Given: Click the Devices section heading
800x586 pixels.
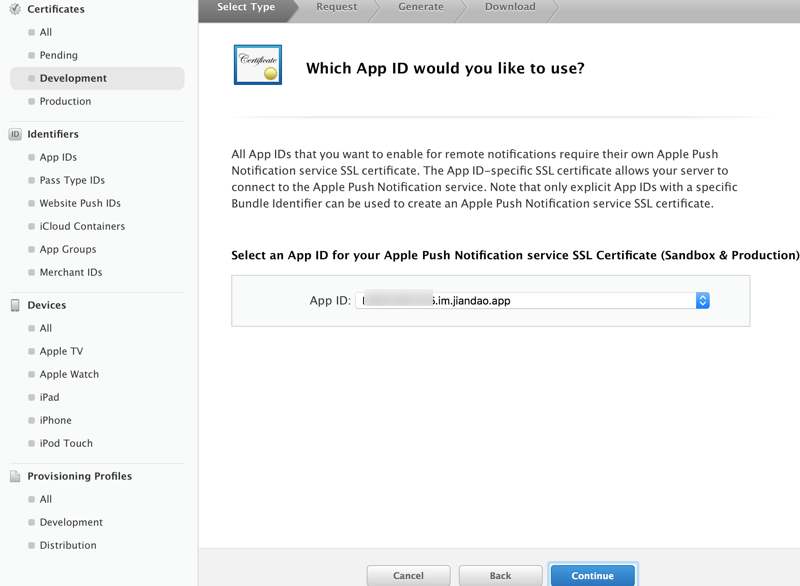Looking at the screenshot, I should (47, 305).
